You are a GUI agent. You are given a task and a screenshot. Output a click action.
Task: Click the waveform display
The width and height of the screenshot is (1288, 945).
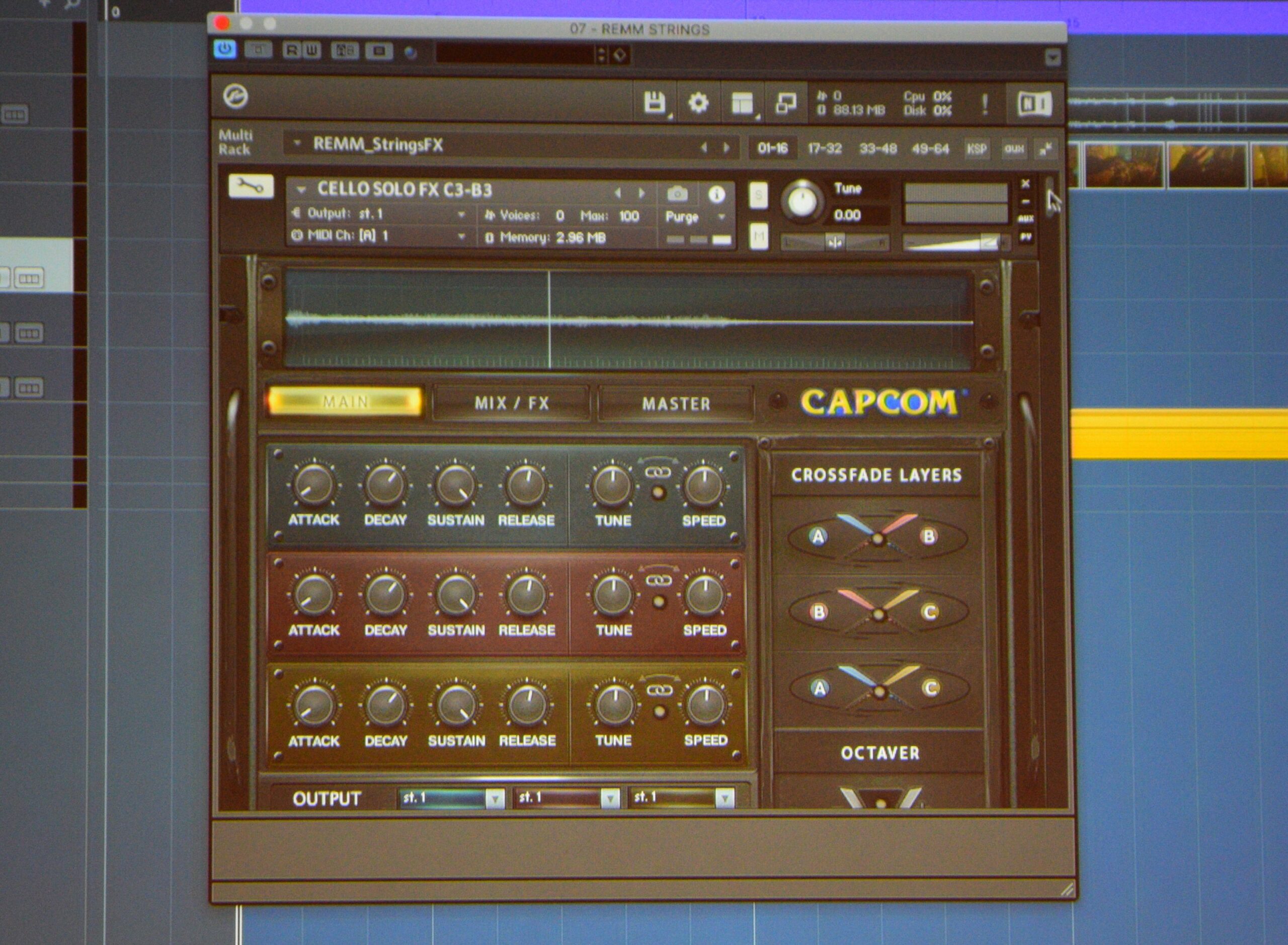click(629, 319)
